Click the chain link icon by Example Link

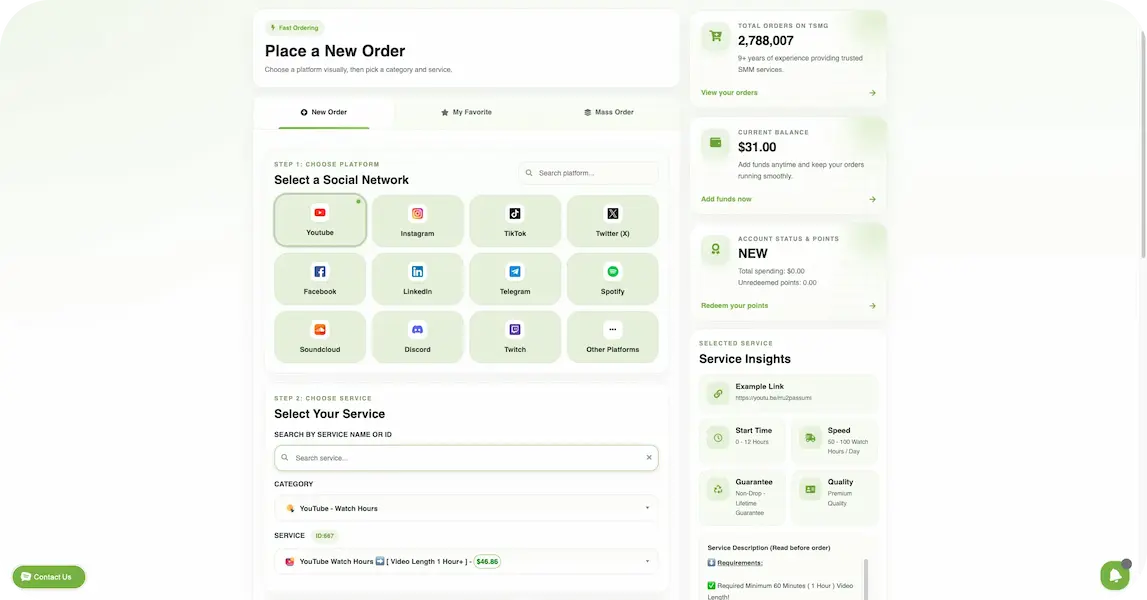click(x=718, y=394)
